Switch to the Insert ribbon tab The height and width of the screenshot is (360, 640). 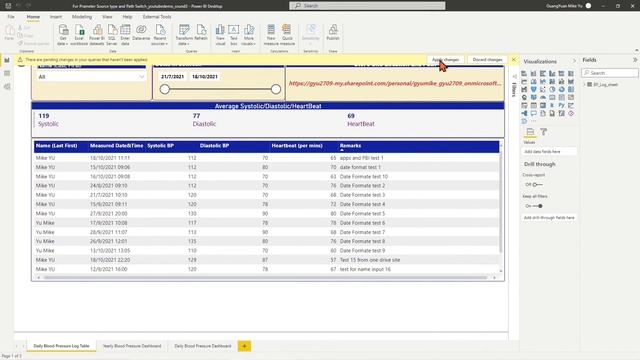coord(56,17)
